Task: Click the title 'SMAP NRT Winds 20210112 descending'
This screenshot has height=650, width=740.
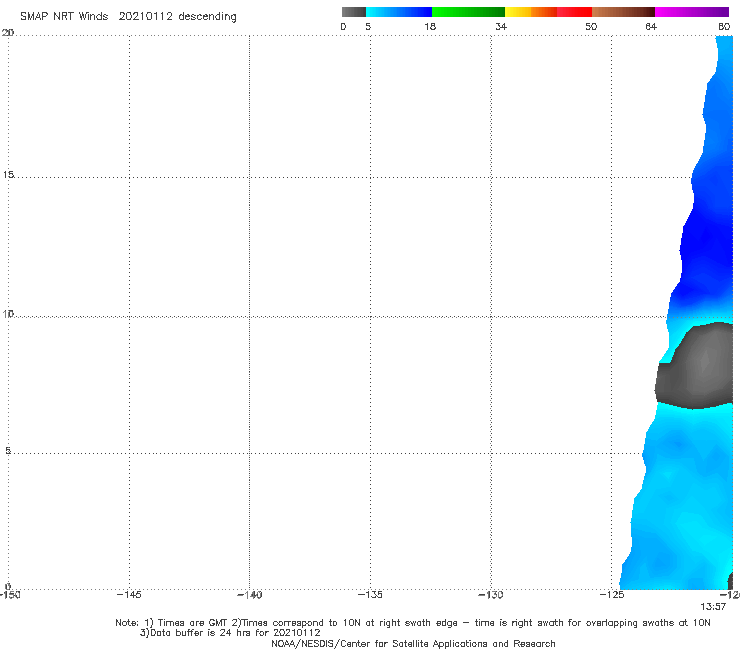Action: click(128, 17)
